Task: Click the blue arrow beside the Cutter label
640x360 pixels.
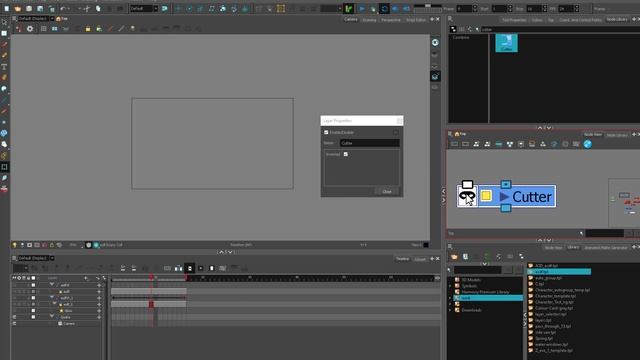Action: coord(504,197)
